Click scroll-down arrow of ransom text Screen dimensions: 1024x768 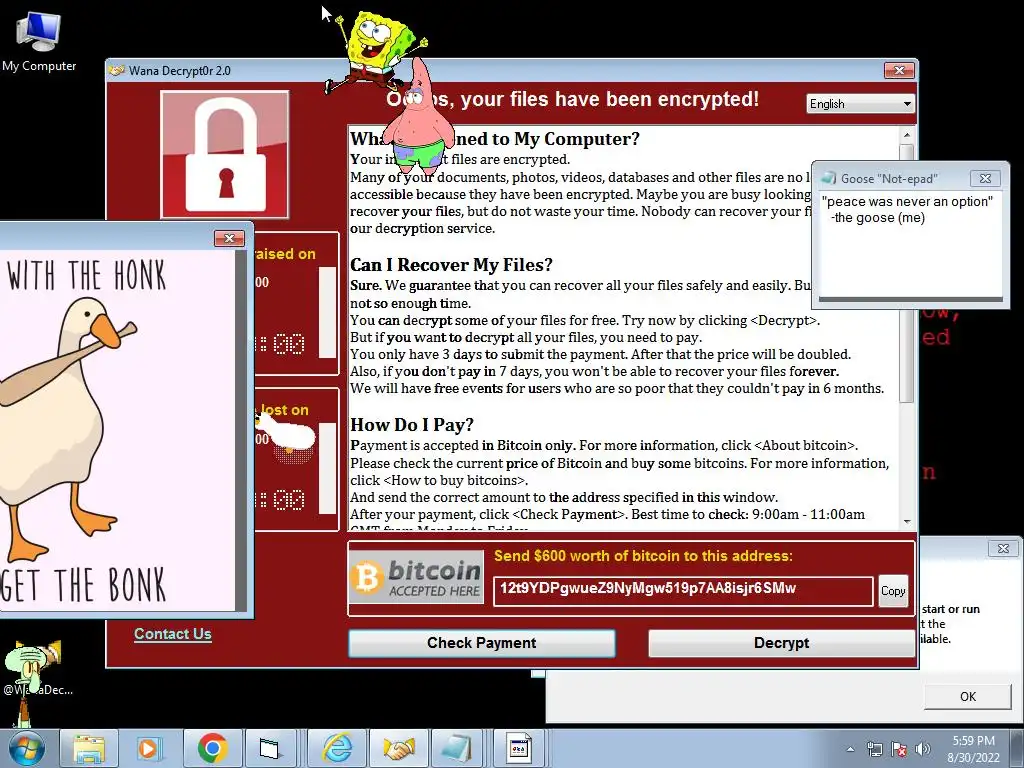(x=906, y=521)
